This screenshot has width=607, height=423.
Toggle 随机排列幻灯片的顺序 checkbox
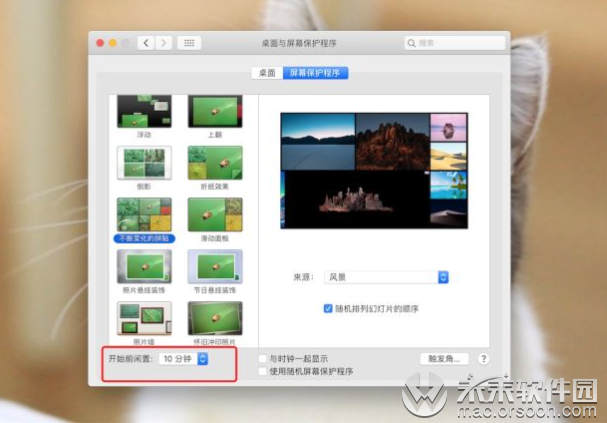[x=328, y=308]
